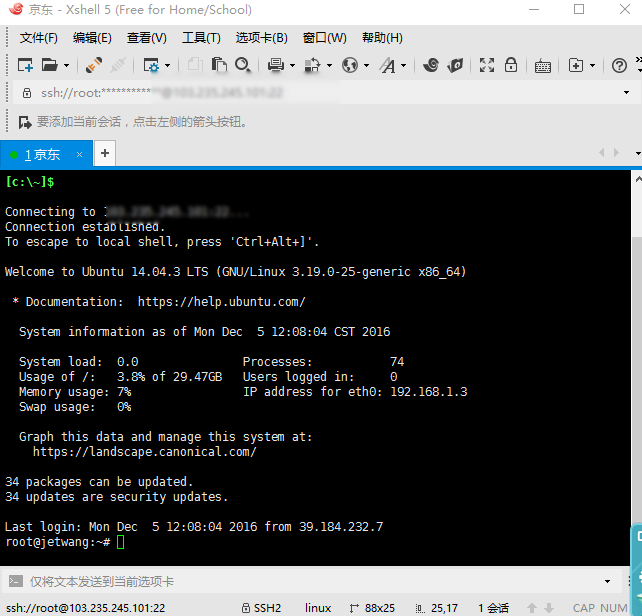Image resolution: width=642 pixels, height=616 pixels.
Task: Open the 选项卡(B) menu
Action: [262, 38]
